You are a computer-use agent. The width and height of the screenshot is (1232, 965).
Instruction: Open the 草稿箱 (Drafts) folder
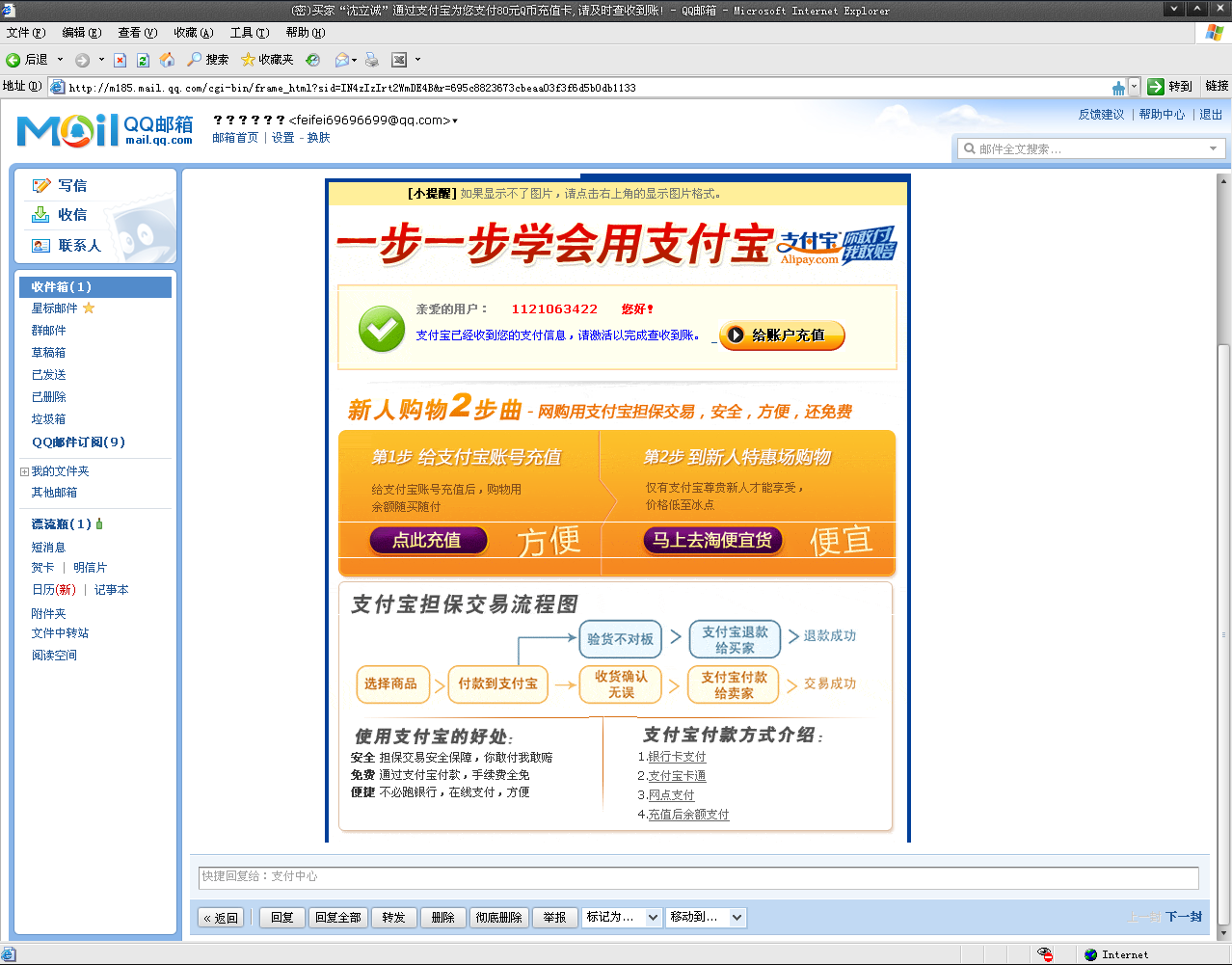(49, 353)
